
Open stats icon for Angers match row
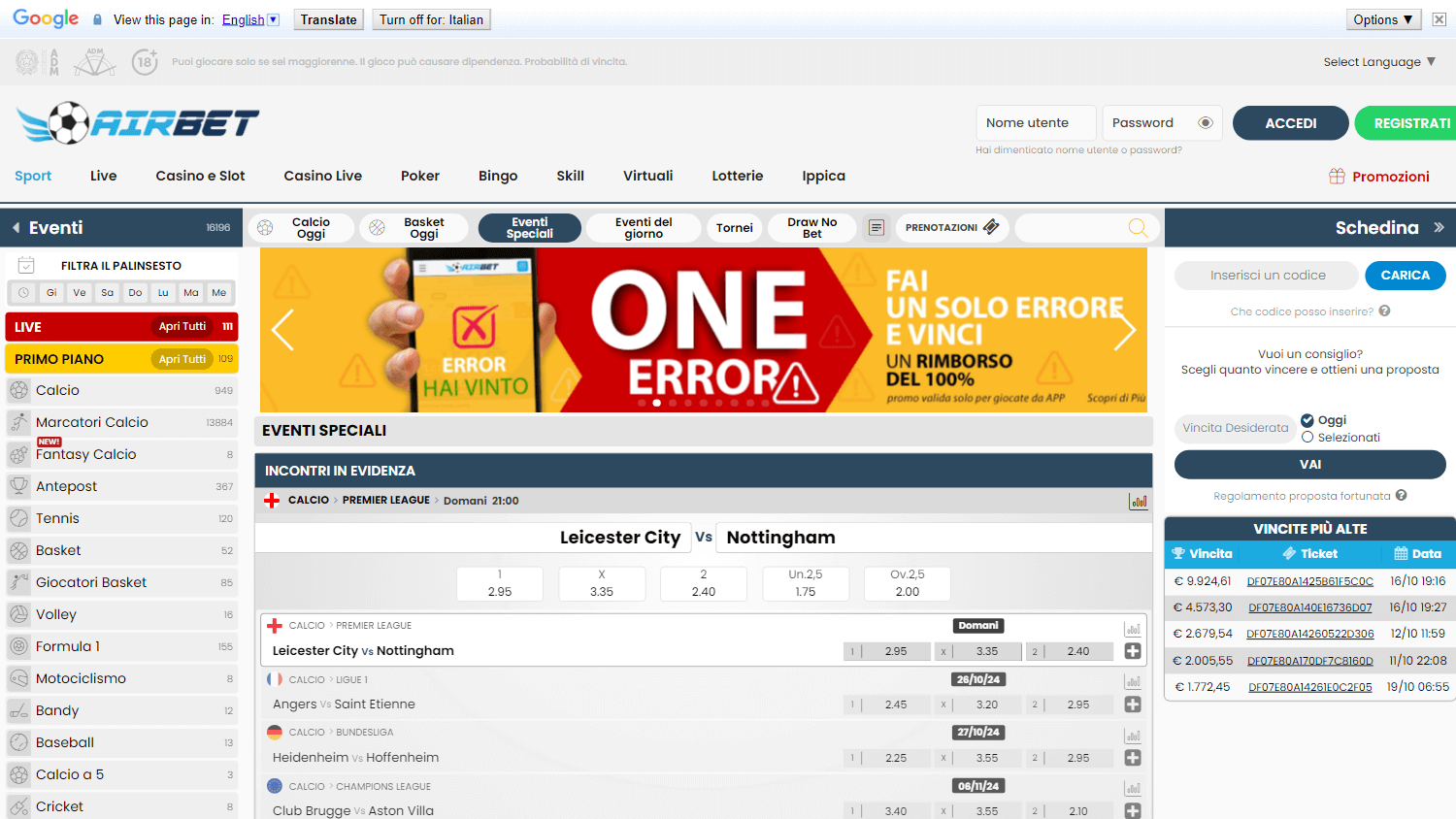click(1132, 682)
